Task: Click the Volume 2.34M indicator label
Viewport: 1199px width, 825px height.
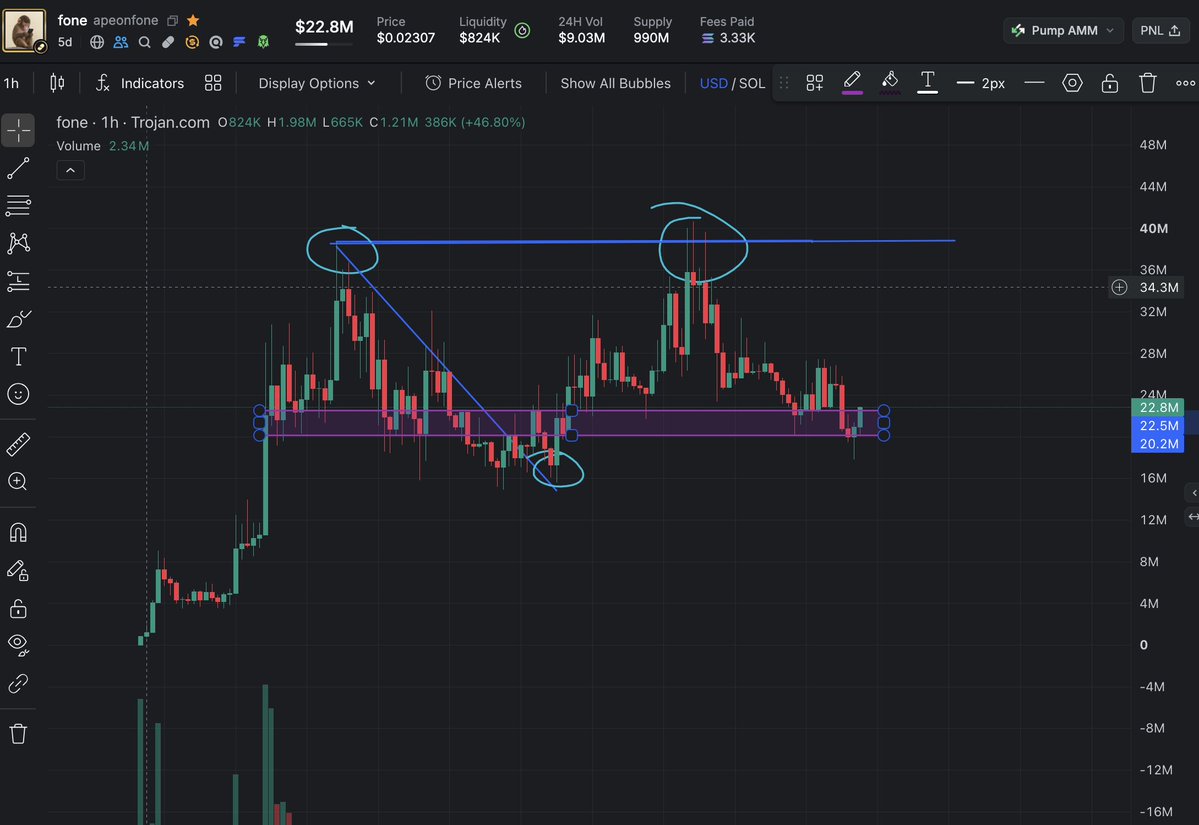Action: click(102, 146)
